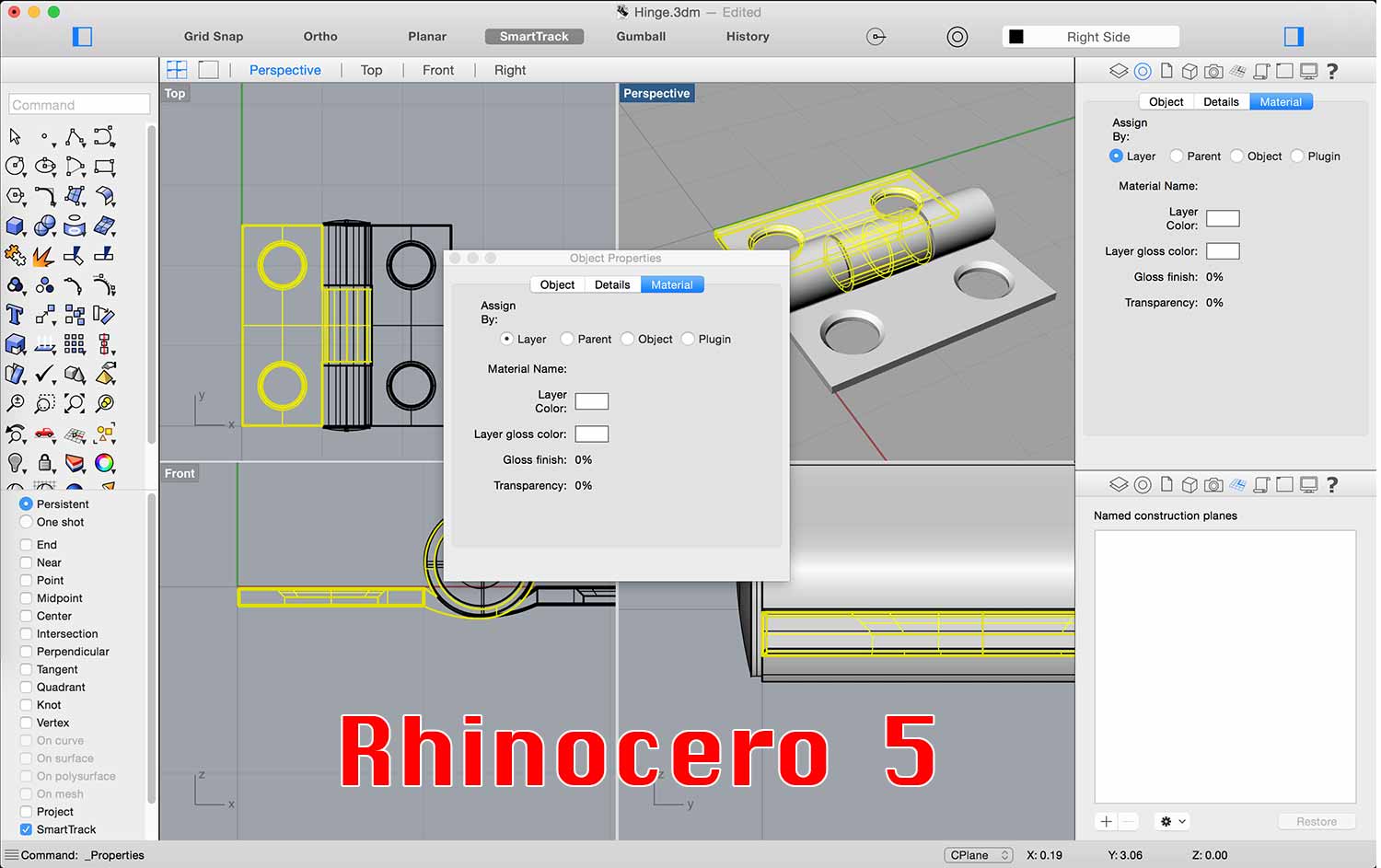Choose the rectangular Array grid tool
Image resolution: width=1381 pixels, height=868 pixels.
click(x=75, y=344)
